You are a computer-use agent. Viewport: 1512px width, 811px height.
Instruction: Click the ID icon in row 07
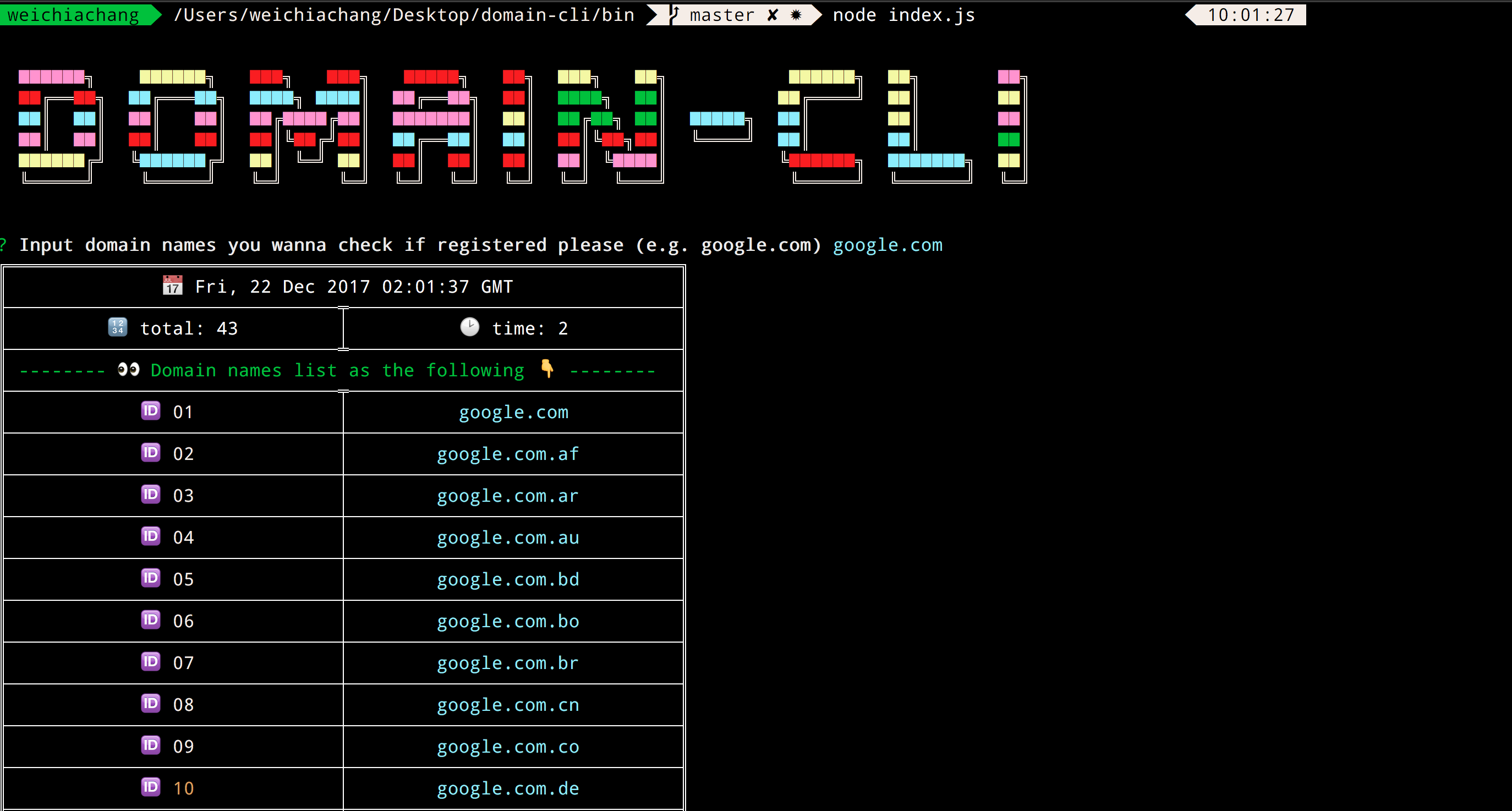(151, 661)
